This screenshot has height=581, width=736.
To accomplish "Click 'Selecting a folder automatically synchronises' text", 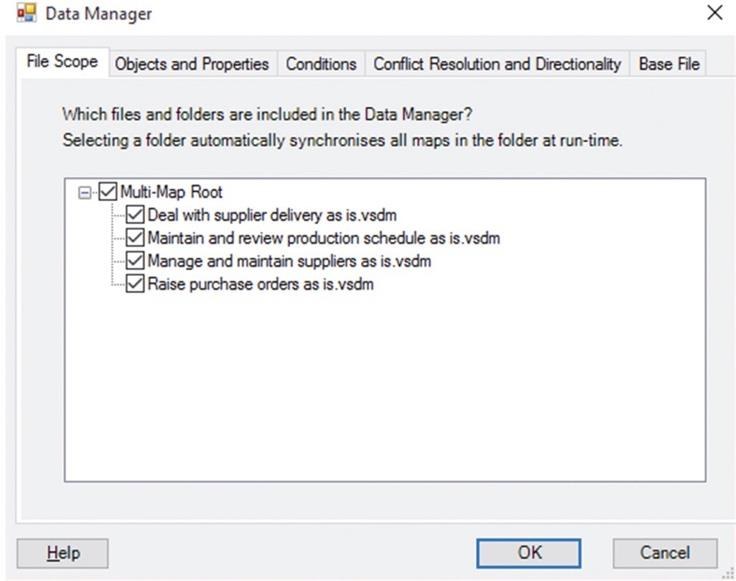I will tap(342, 140).
